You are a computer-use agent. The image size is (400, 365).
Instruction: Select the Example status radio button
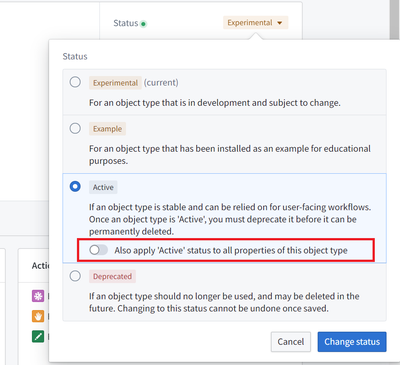click(x=75, y=128)
